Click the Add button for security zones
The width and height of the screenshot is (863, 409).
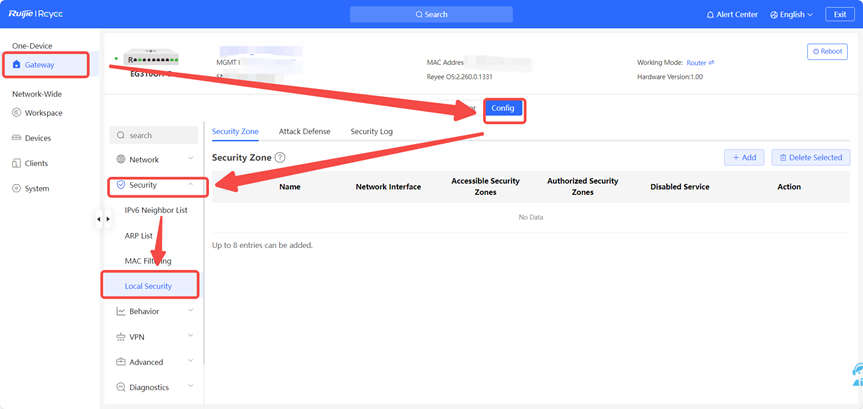744,157
